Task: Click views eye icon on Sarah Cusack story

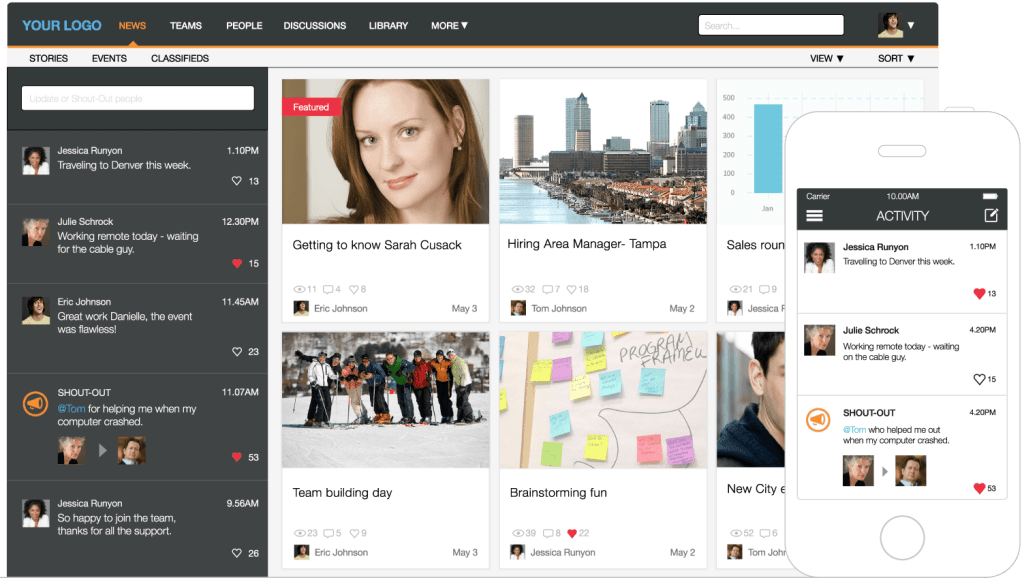Action: pos(299,289)
